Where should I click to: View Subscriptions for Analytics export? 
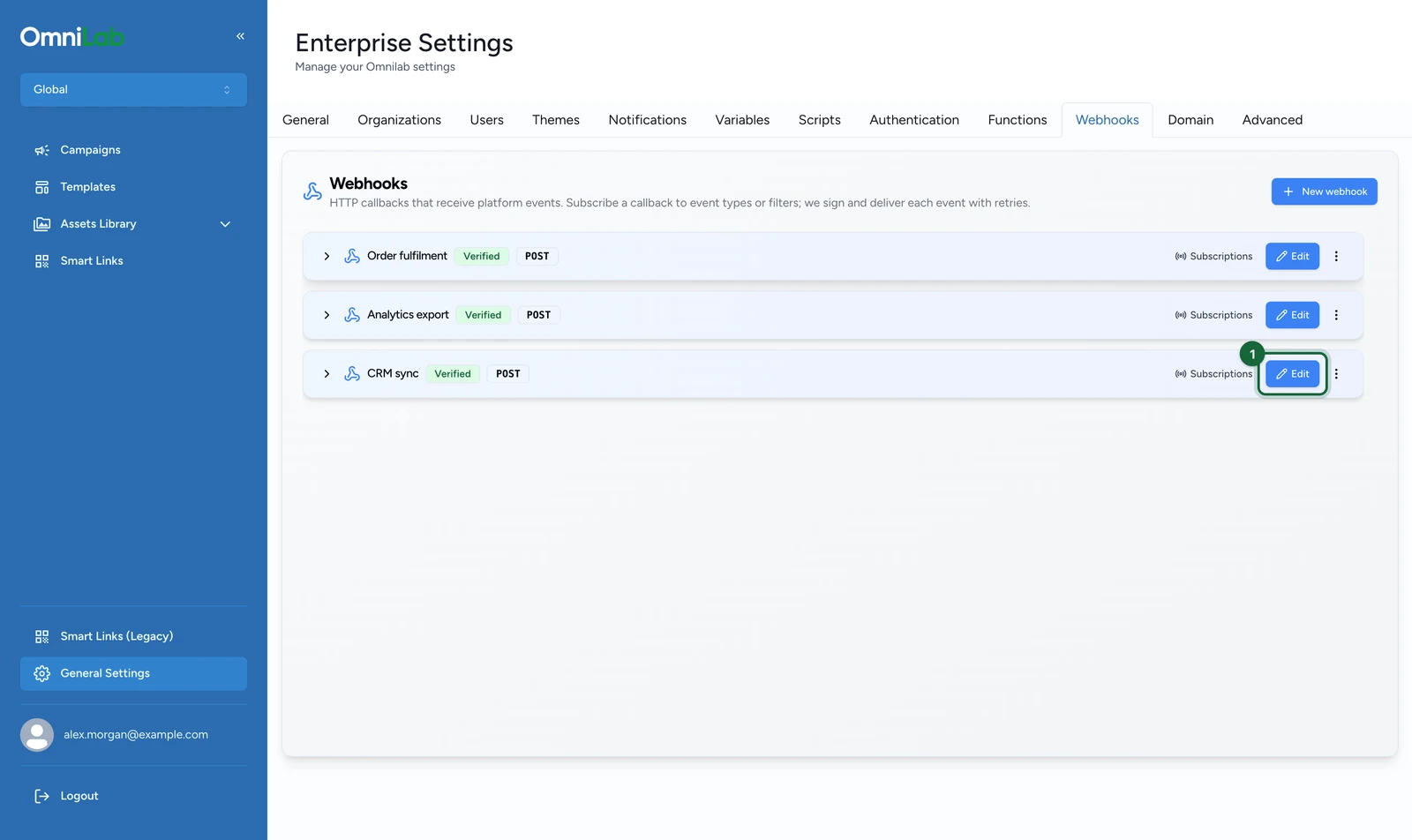click(1213, 315)
